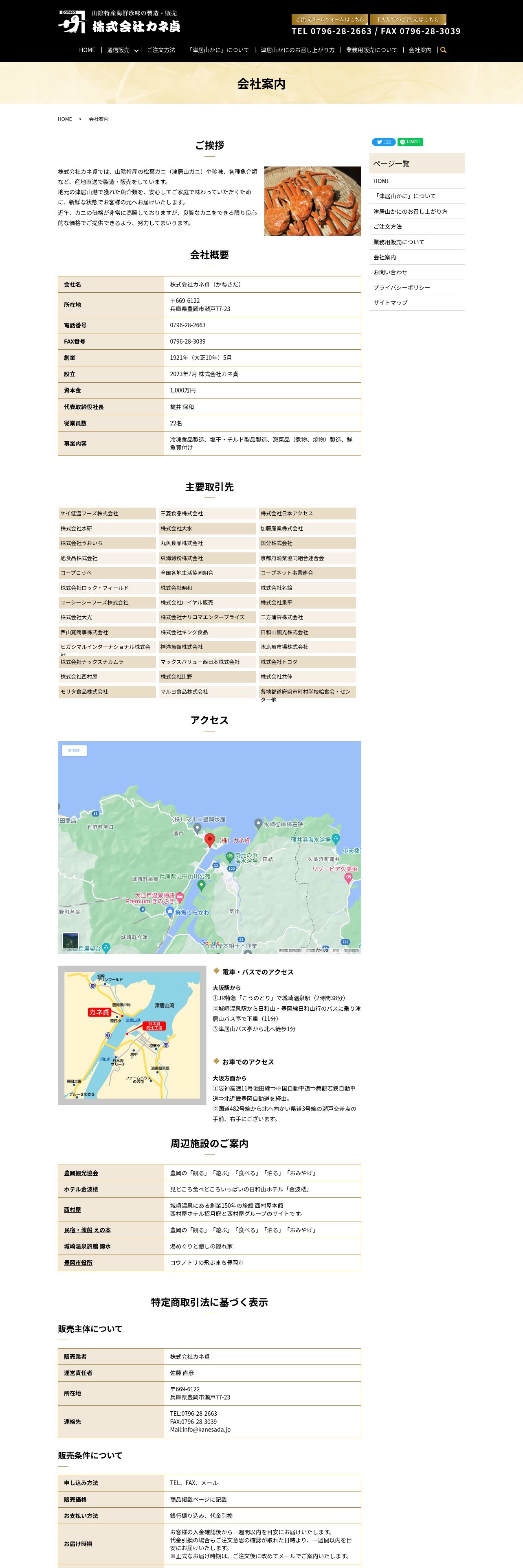The image size is (523, 1568).
Task: Open 「津居山かに」について in top navigation
Action: pos(218,50)
